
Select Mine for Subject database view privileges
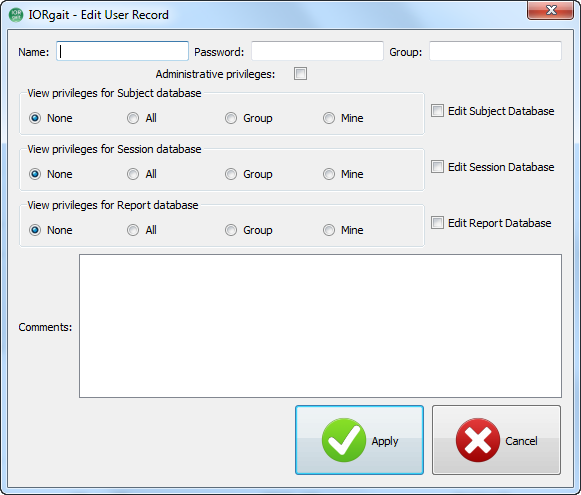(329, 118)
